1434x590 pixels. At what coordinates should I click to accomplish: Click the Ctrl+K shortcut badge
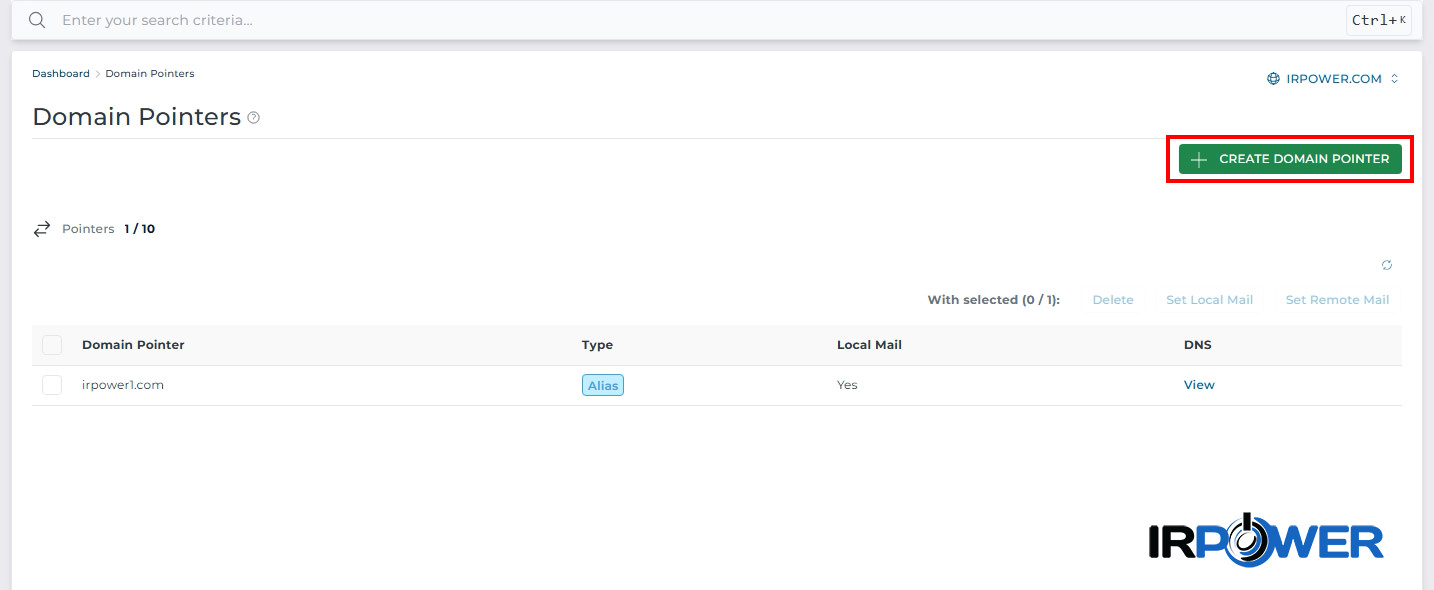(1379, 20)
